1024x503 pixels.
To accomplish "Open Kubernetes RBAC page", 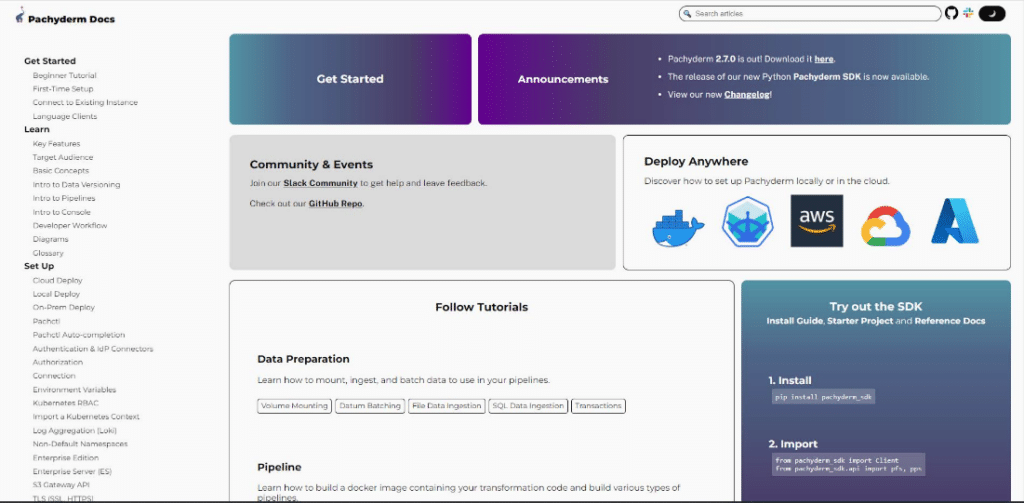I will pos(65,403).
